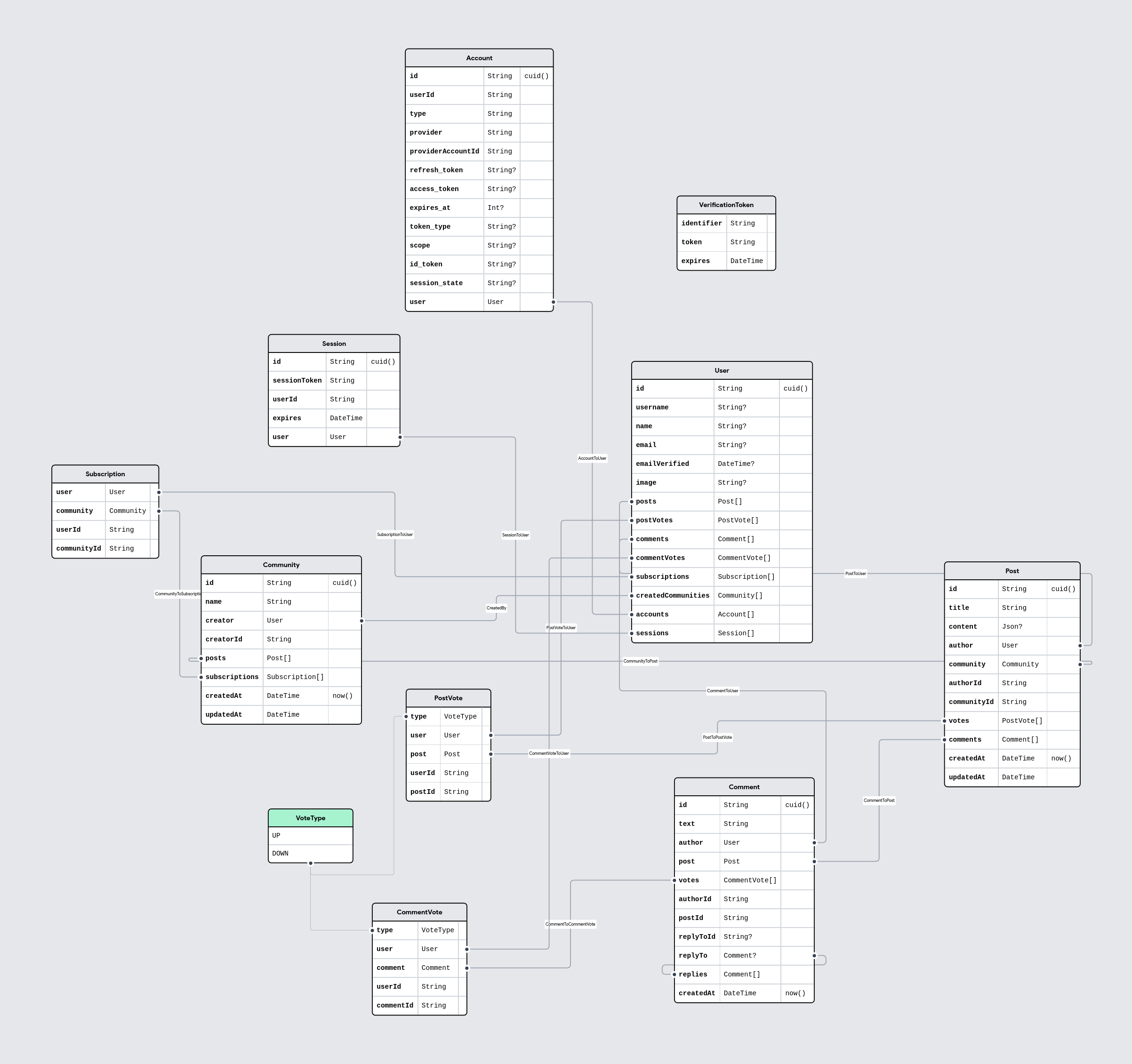Select the VerificationToken table header
The width and height of the screenshot is (1132, 1064).
click(x=726, y=205)
